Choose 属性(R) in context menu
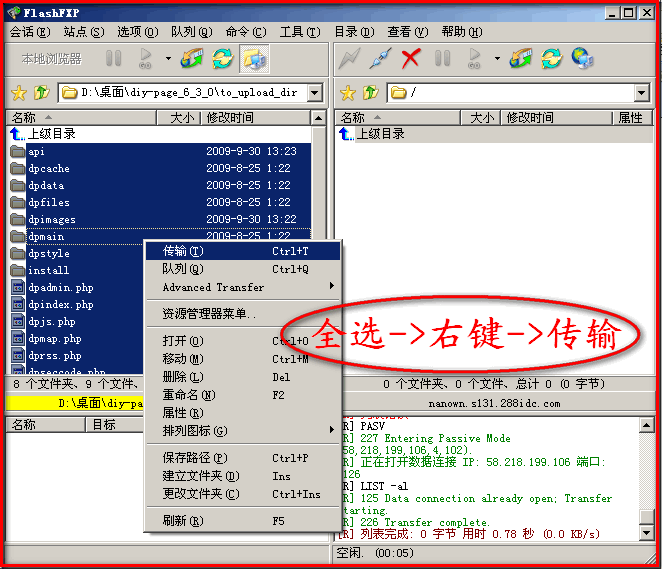The image size is (662, 569). (x=243, y=413)
